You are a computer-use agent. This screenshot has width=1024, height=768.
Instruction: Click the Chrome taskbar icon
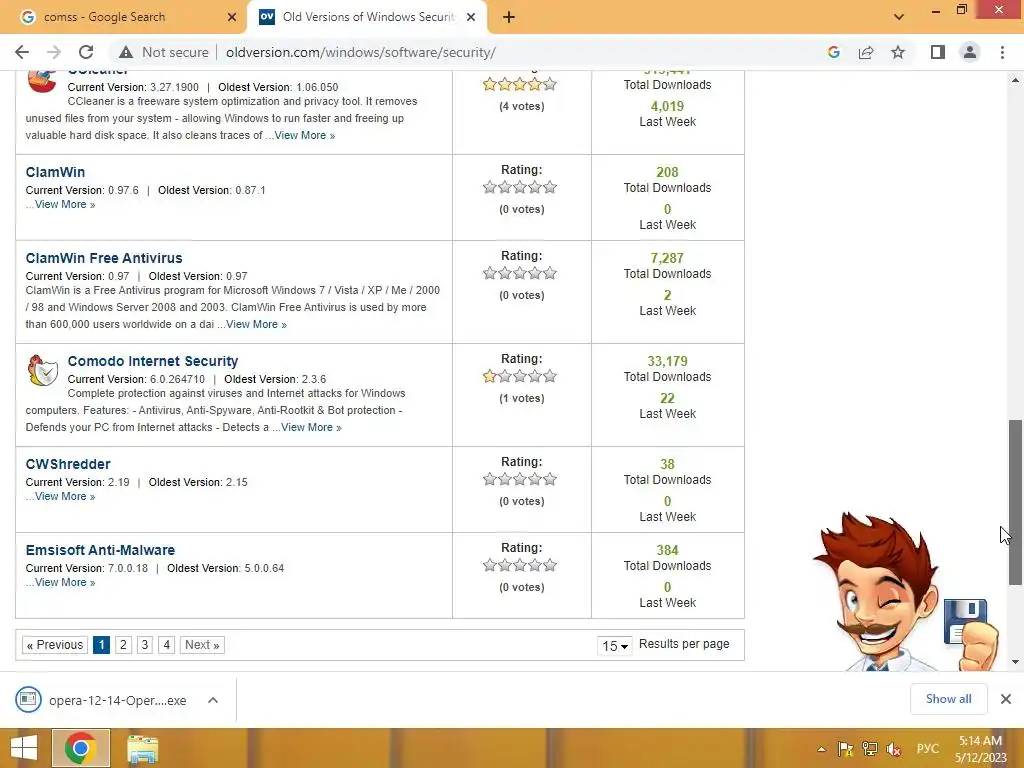(x=81, y=748)
